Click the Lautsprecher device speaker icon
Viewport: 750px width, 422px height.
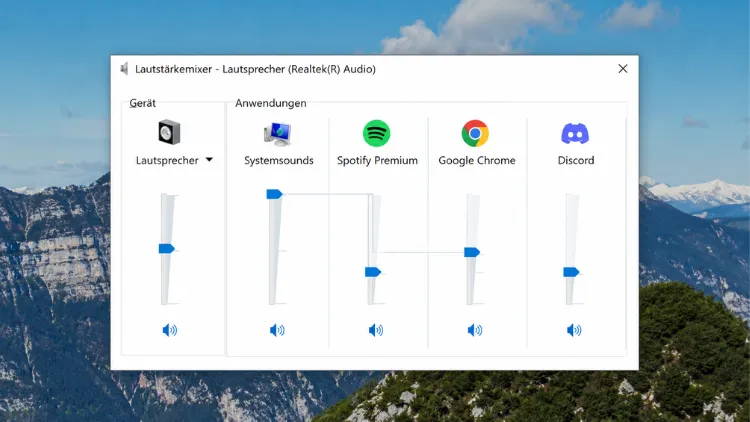coord(169,133)
